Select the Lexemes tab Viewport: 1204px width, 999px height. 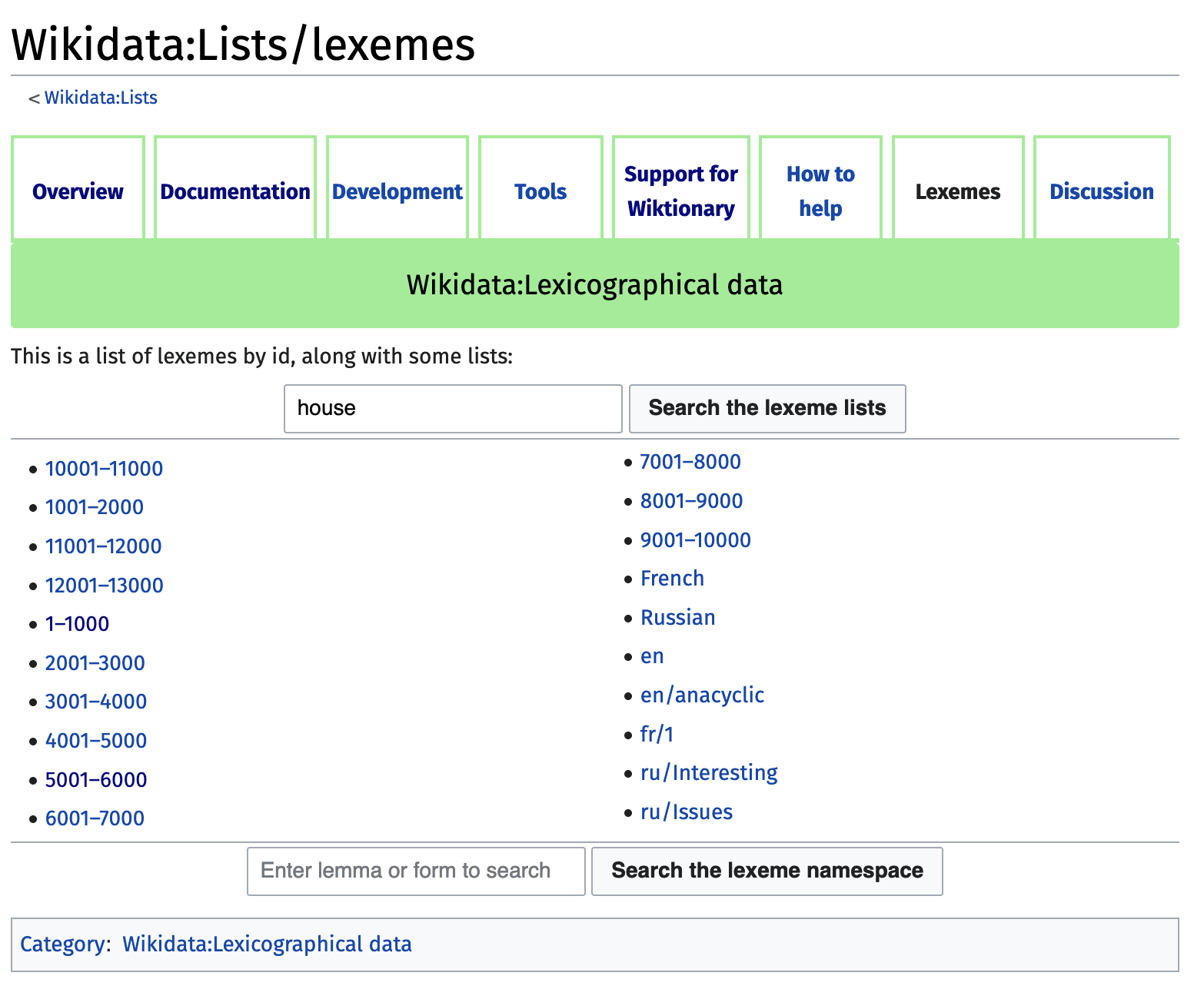(958, 191)
